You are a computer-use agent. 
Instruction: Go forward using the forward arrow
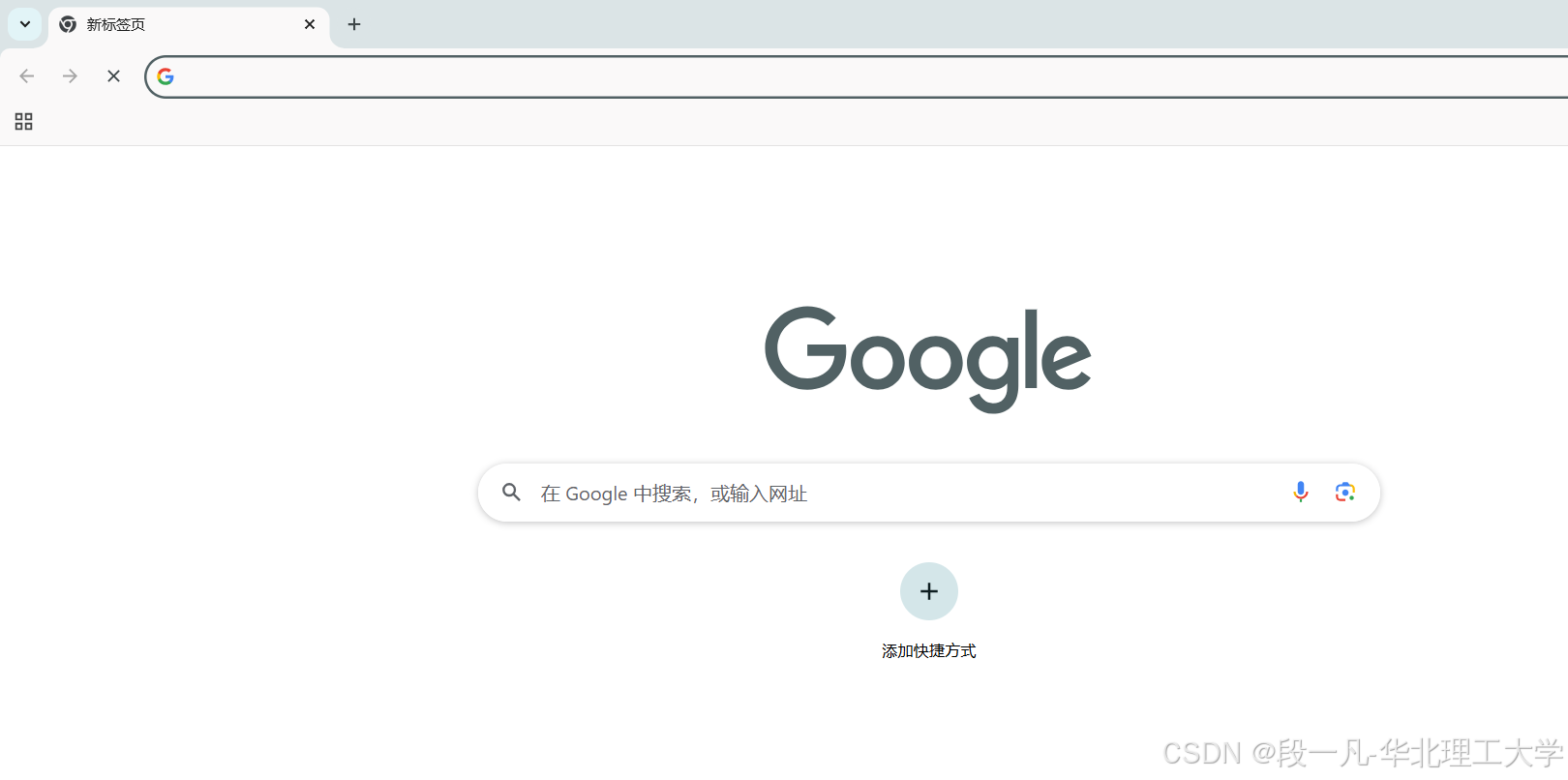[70, 75]
